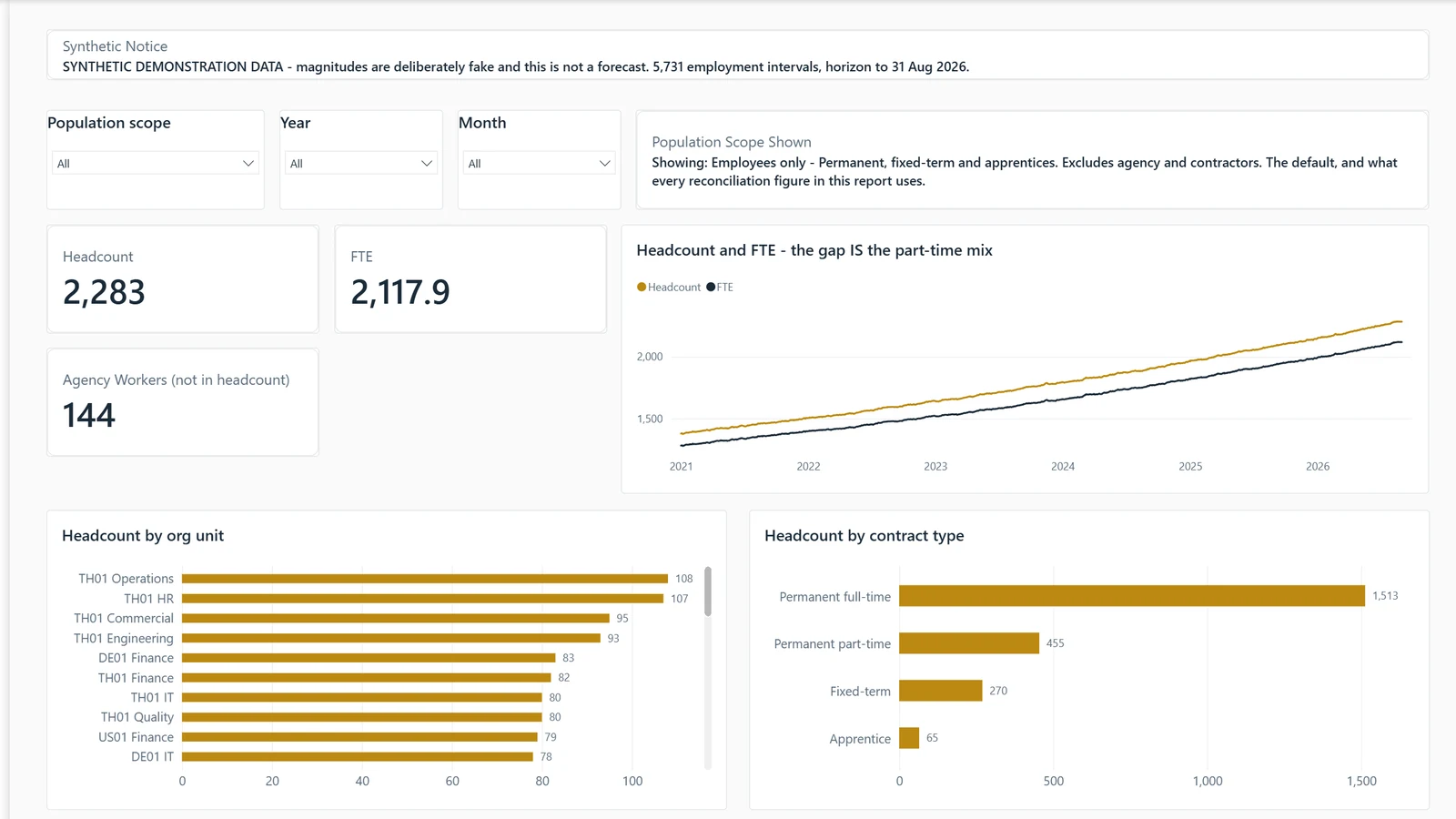
Task: Click the TH01 Operations bar
Action: click(x=425, y=579)
